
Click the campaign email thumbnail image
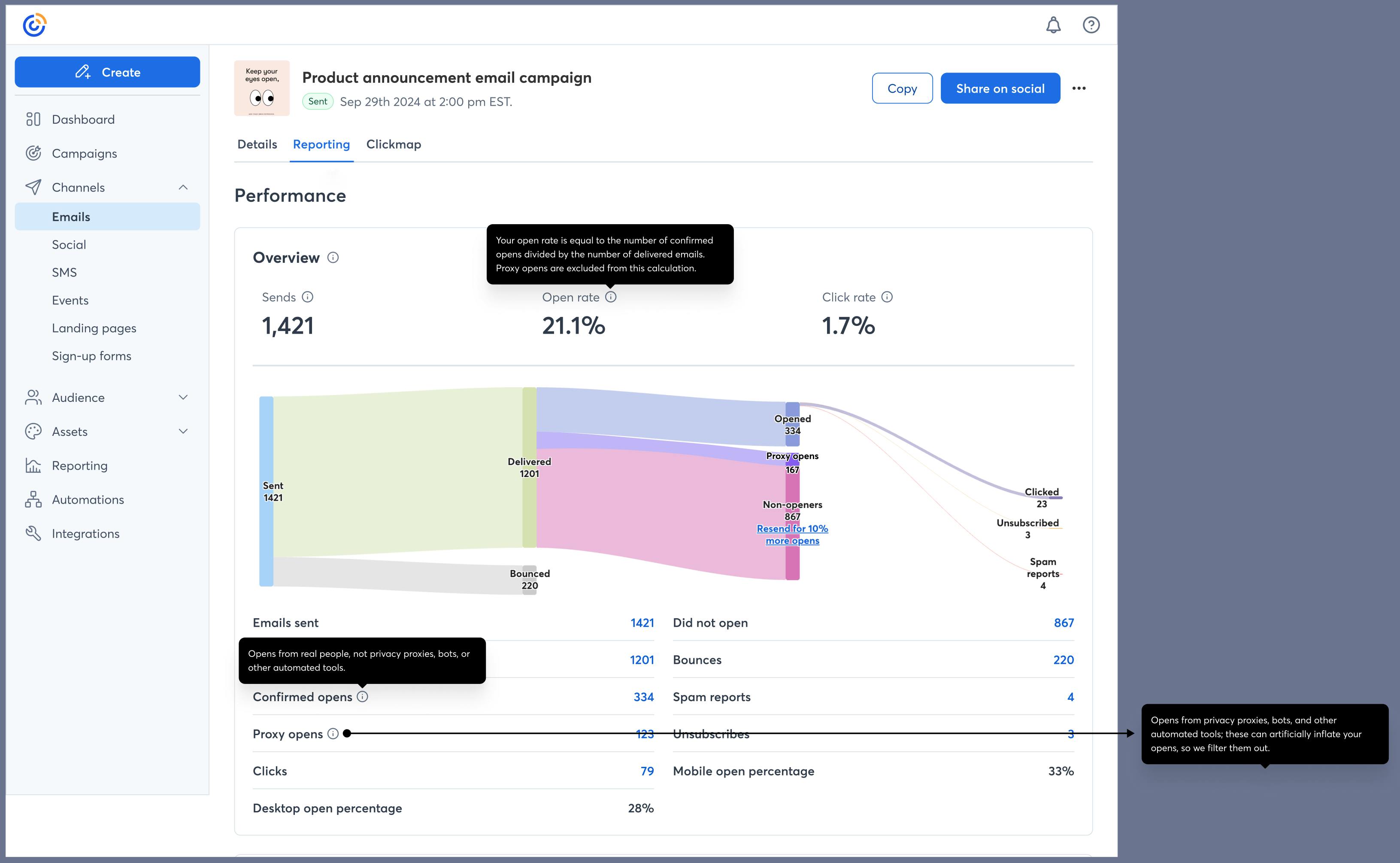pyautogui.click(x=262, y=88)
